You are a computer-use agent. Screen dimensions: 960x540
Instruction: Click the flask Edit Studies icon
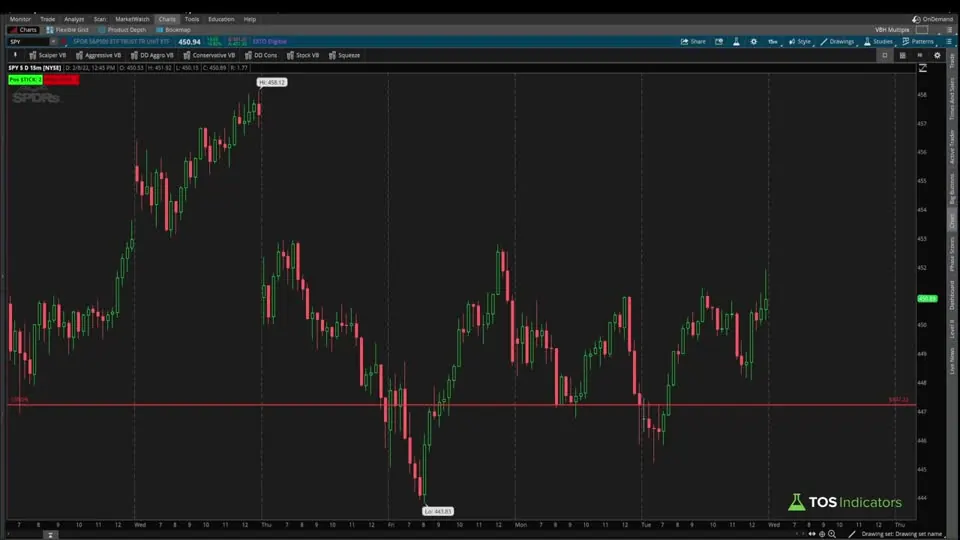pos(736,42)
